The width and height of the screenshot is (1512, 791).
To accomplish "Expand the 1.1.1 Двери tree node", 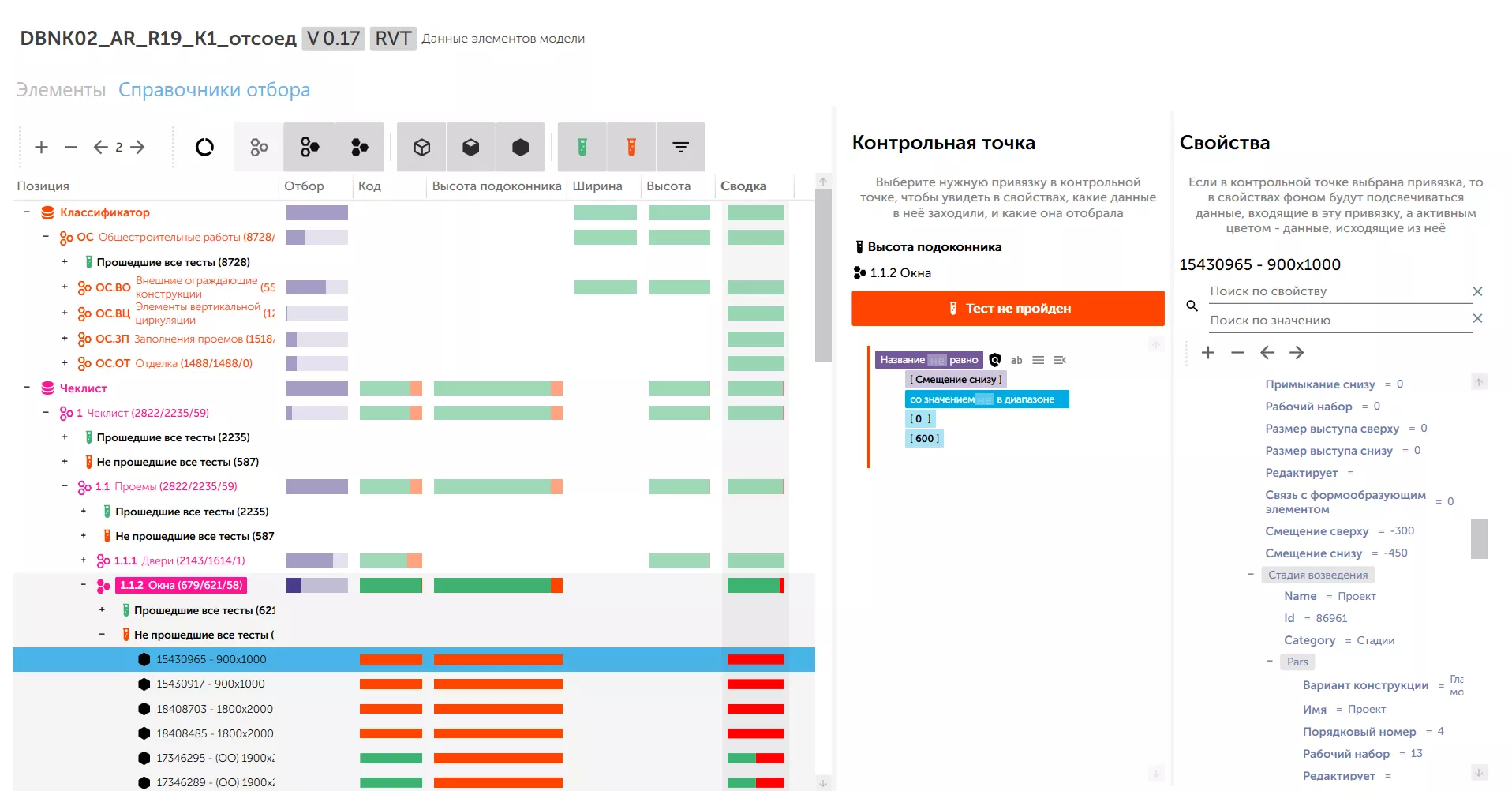I will pyautogui.click(x=84, y=560).
